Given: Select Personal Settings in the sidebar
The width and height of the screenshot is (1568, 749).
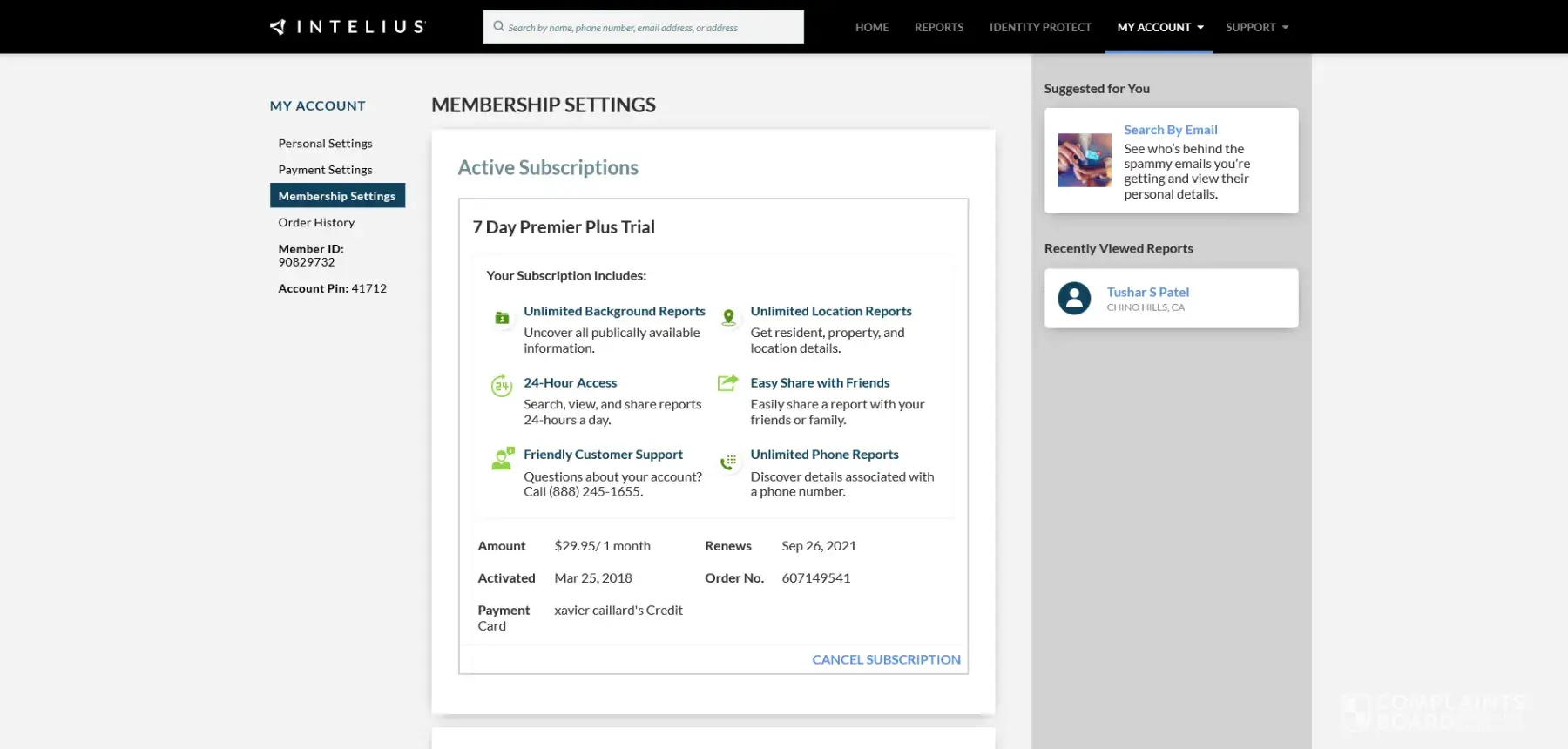Looking at the screenshot, I should pos(325,144).
